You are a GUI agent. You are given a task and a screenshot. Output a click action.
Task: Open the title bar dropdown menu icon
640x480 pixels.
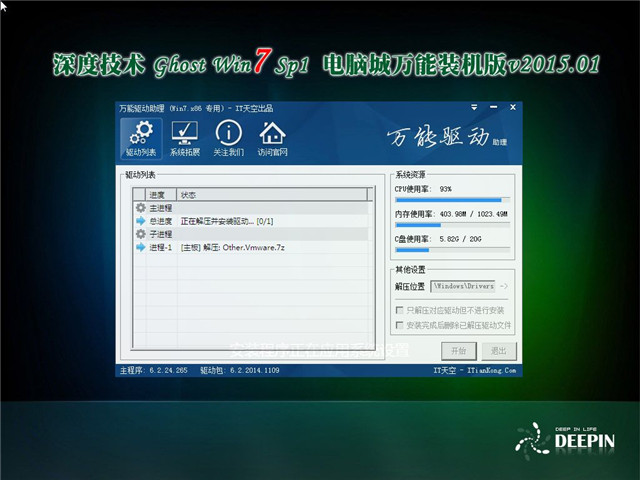474,107
